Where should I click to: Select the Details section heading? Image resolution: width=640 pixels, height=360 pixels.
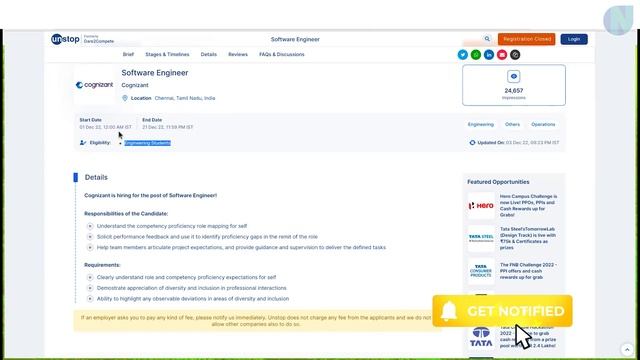pos(96,178)
